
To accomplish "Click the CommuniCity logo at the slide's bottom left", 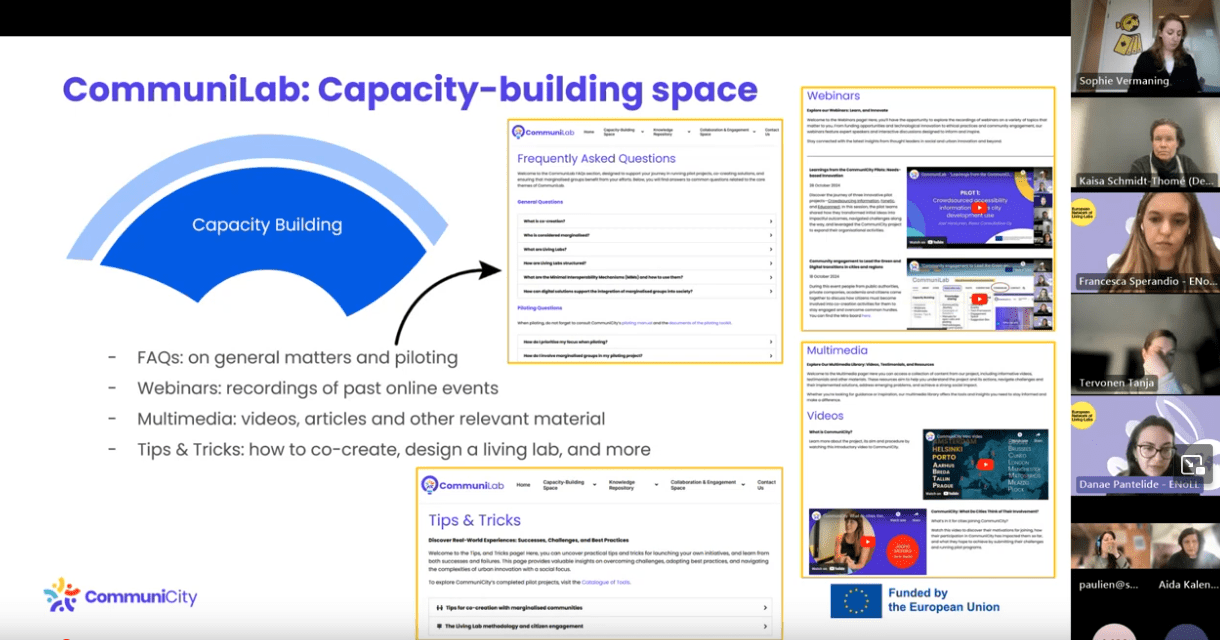I will (121, 596).
